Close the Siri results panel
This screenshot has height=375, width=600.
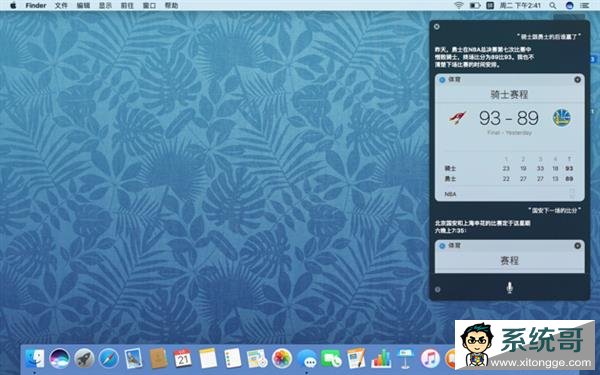point(437,26)
